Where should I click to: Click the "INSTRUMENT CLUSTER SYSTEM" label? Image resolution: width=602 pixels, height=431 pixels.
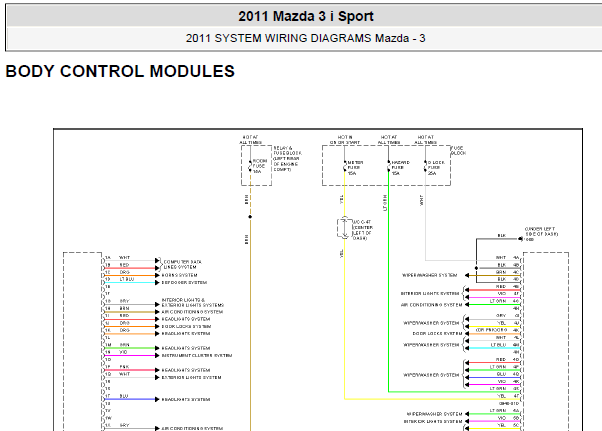(197, 356)
